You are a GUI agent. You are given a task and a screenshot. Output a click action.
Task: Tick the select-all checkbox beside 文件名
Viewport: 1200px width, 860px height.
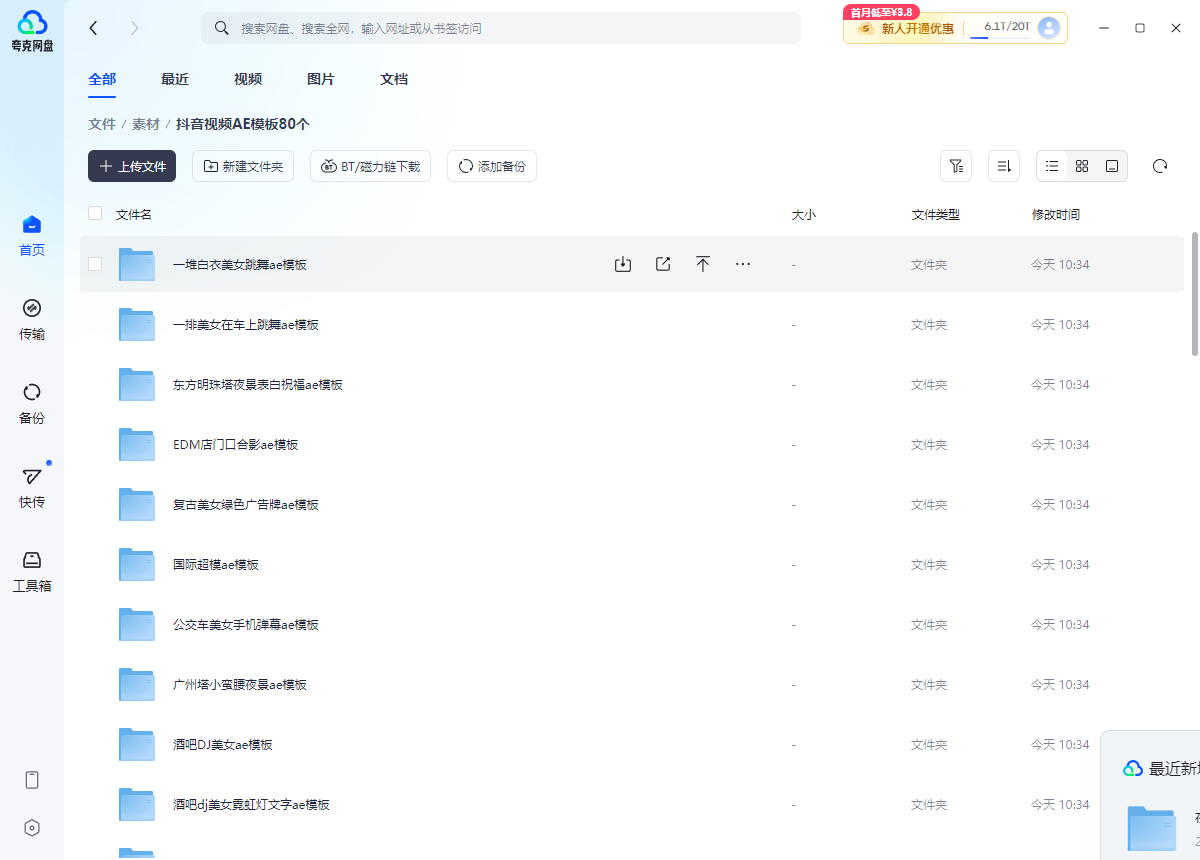pos(95,213)
